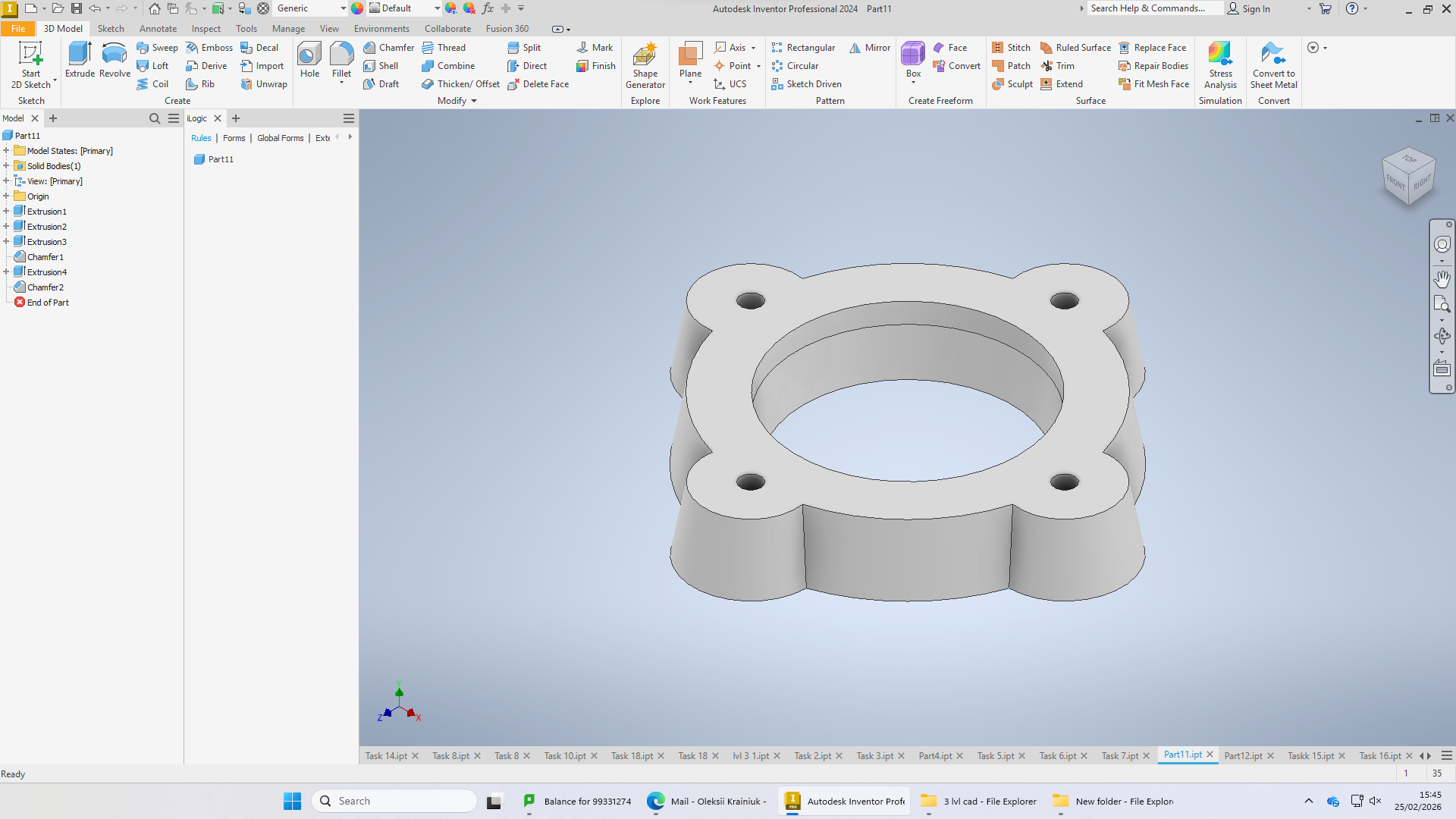Start a new 2D Sketch
The height and width of the screenshot is (819, 1456).
[31, 65]
